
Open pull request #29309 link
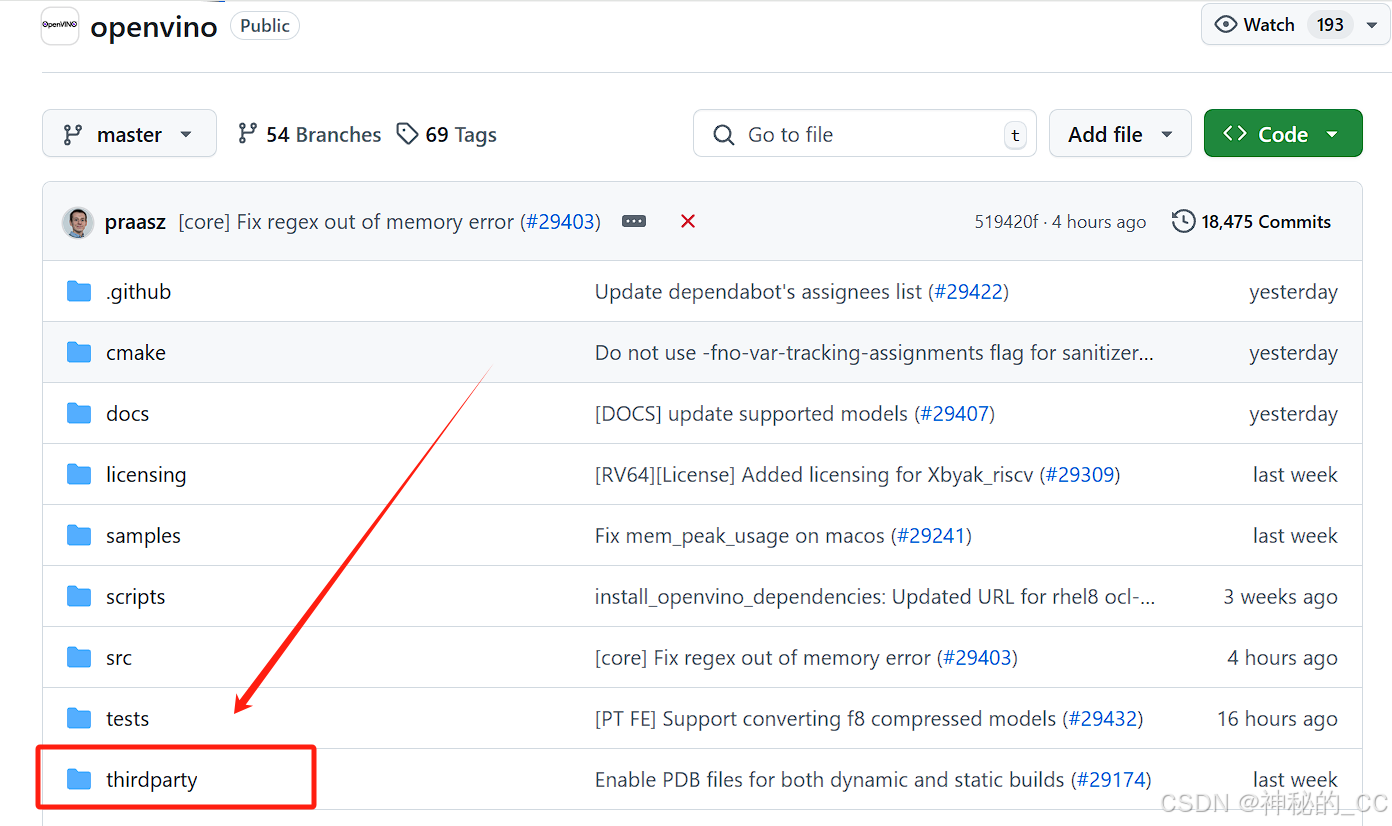coord(1080,475)
